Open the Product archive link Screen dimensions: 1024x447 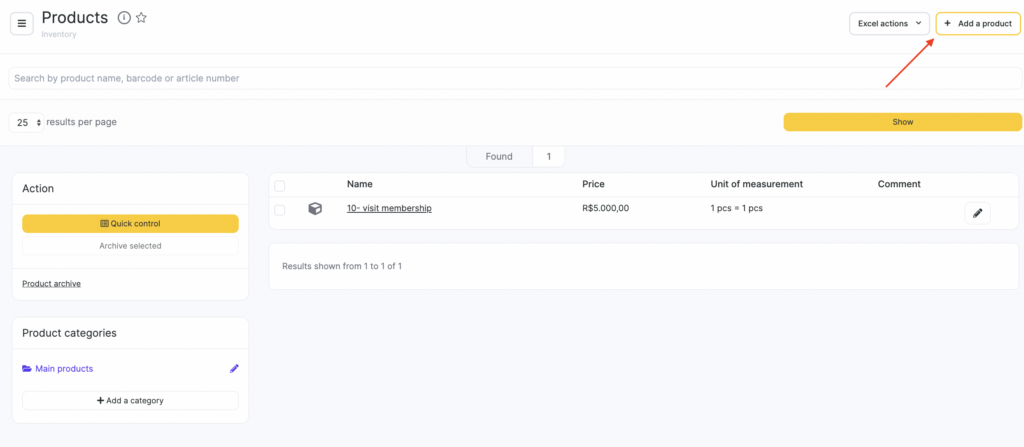51,284
